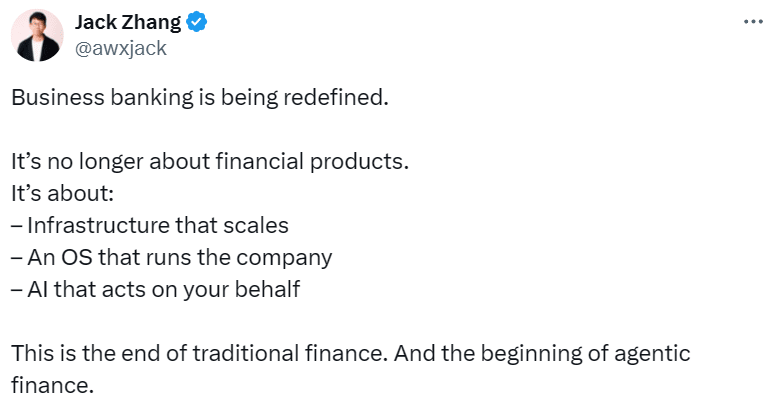771x399 pixels.
Task: Click the 'An OS that runs the company' bullet
Action: 172,257
